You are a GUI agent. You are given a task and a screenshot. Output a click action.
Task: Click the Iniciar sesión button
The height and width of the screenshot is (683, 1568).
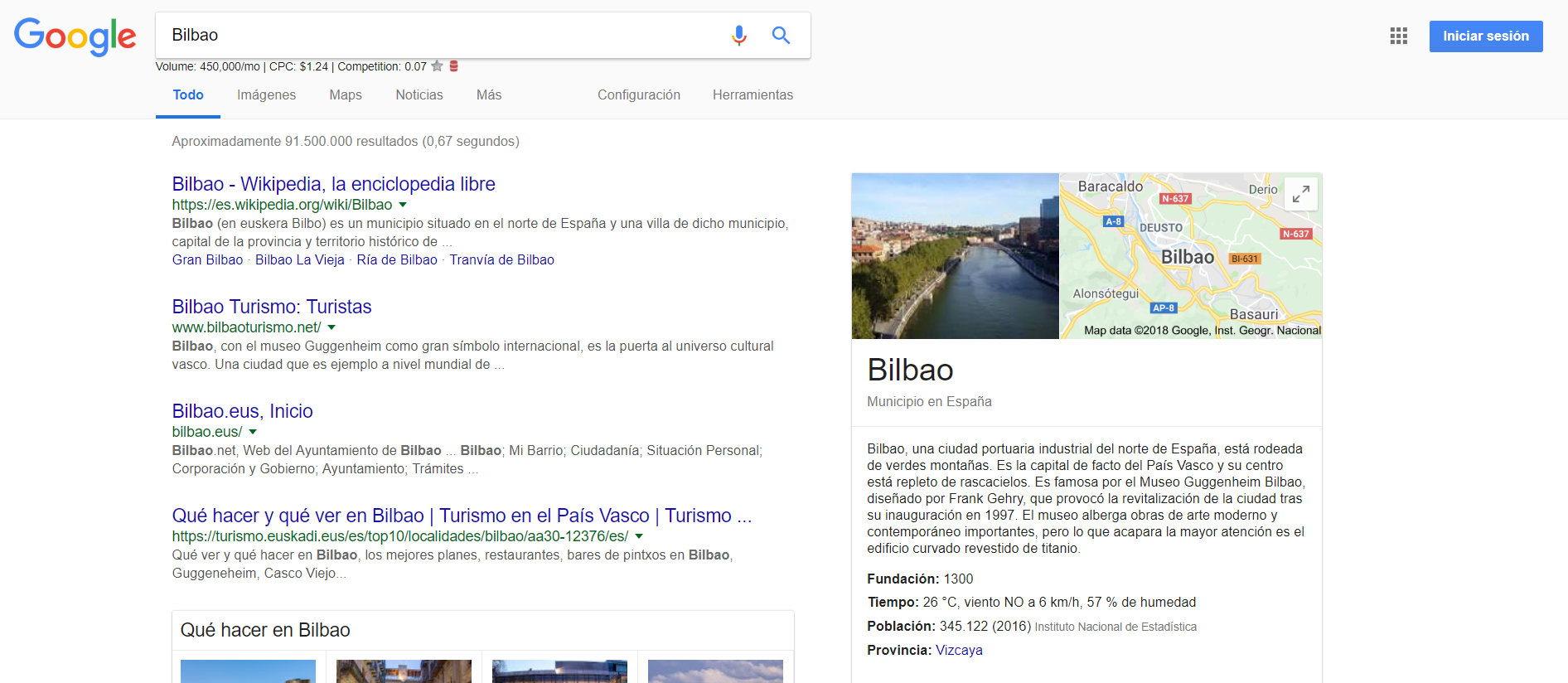pyautogui.click(x=1485, y=36)
